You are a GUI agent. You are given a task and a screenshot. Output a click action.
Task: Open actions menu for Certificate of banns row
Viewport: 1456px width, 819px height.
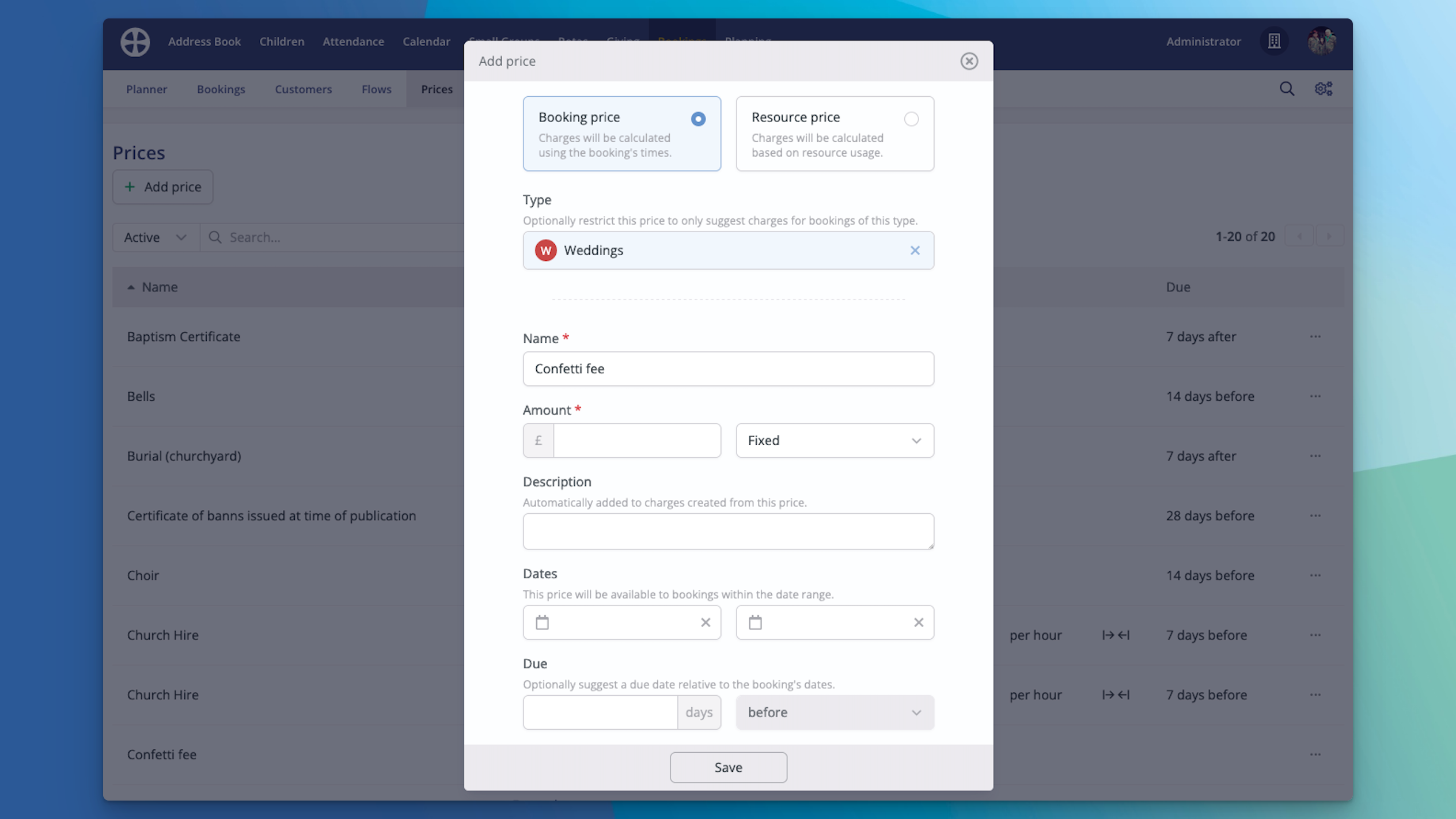click(1315, 515)
